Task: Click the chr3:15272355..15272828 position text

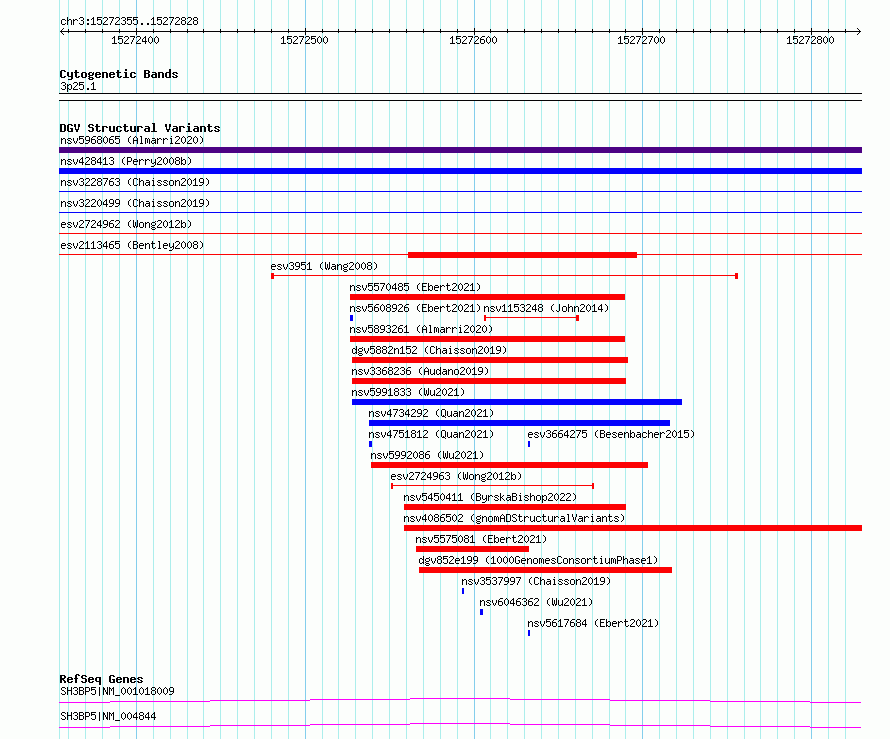Action: coord(129,22)
